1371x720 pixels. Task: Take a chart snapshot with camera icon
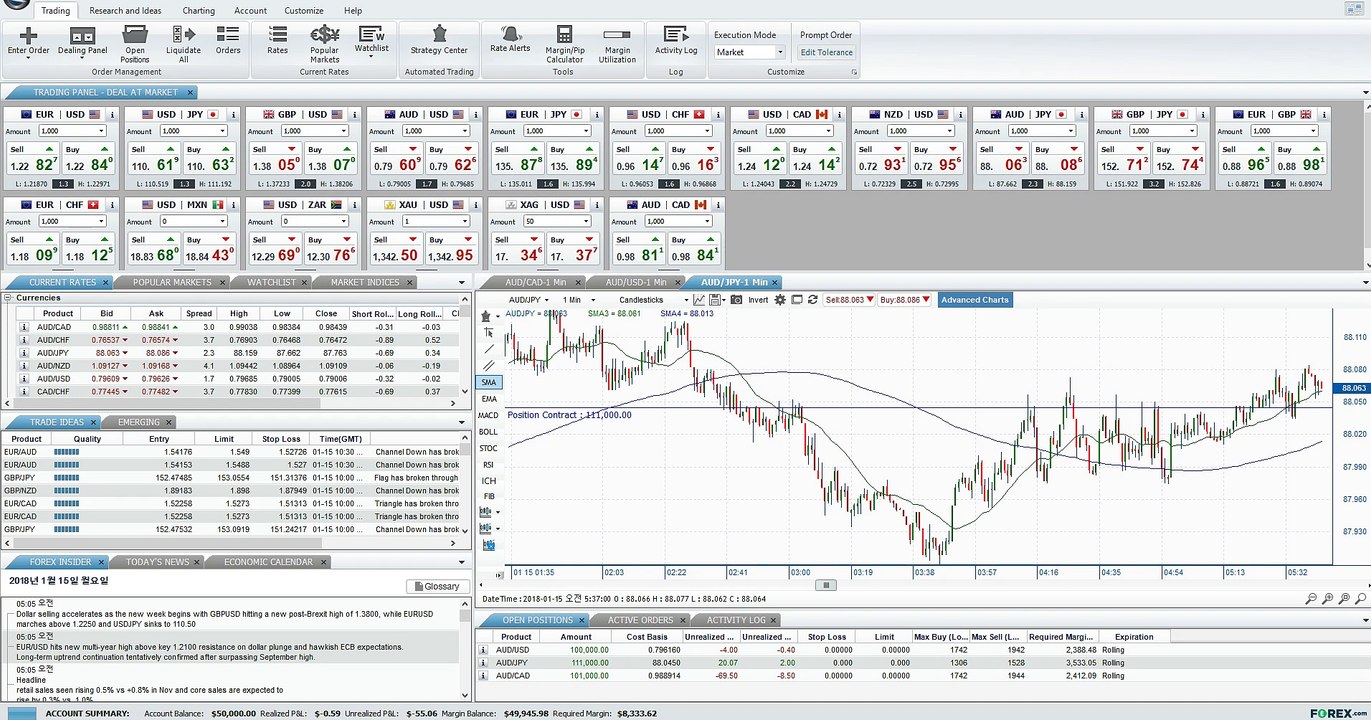tap(736, 300)
